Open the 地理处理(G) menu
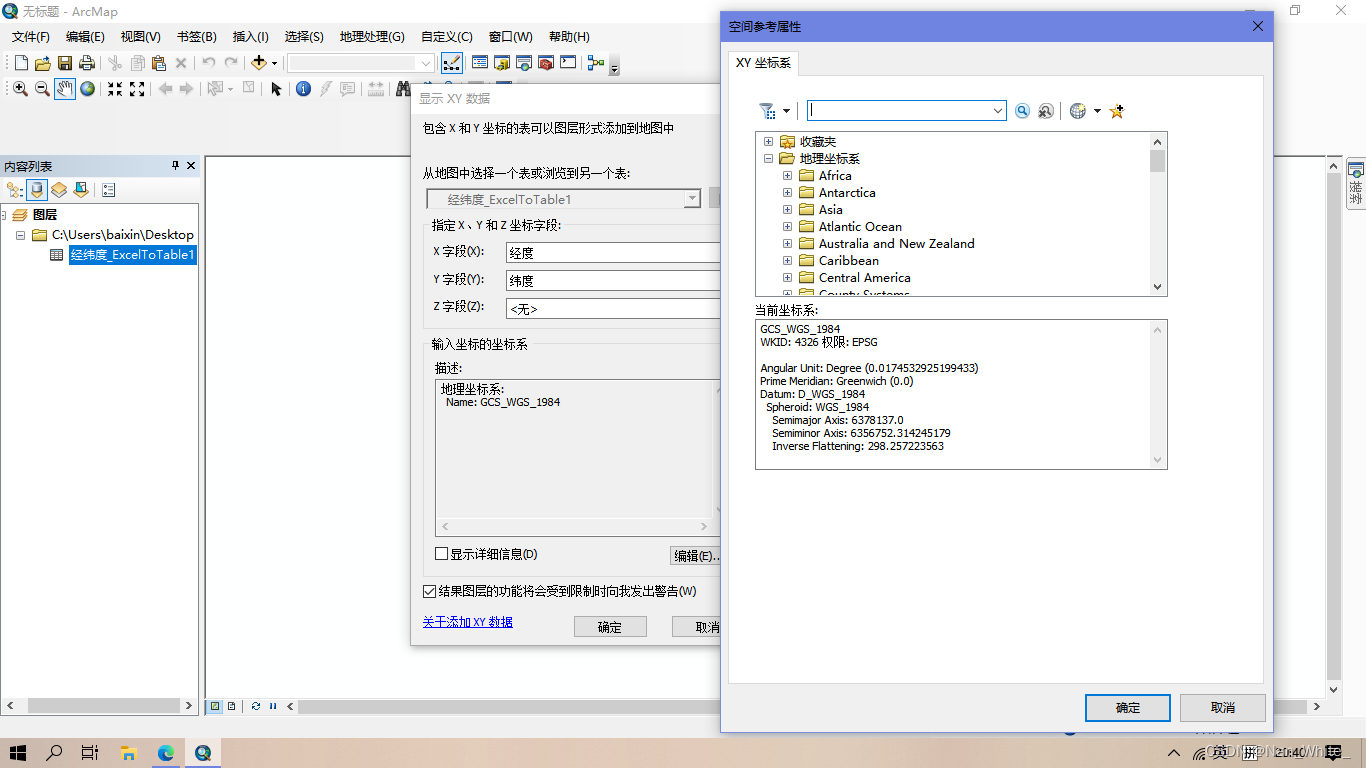This screenshot has height=768, width=1366. coord(372,37)
